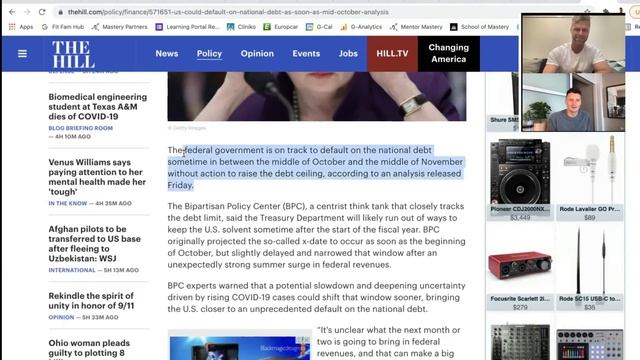
Task: Open the Learning Portal bookmark
Action: coord(188,27)
